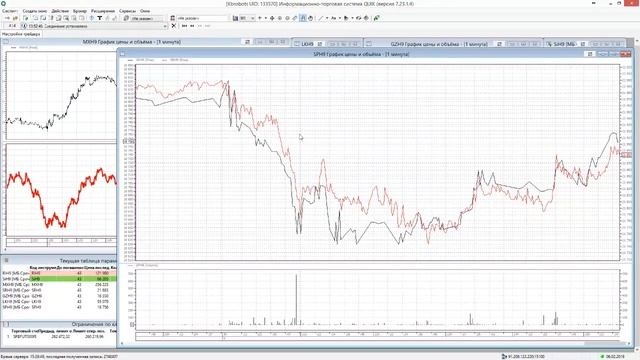
Task: Open the Брокер menu
Action: pyautogui.click(x=80, y=11)
